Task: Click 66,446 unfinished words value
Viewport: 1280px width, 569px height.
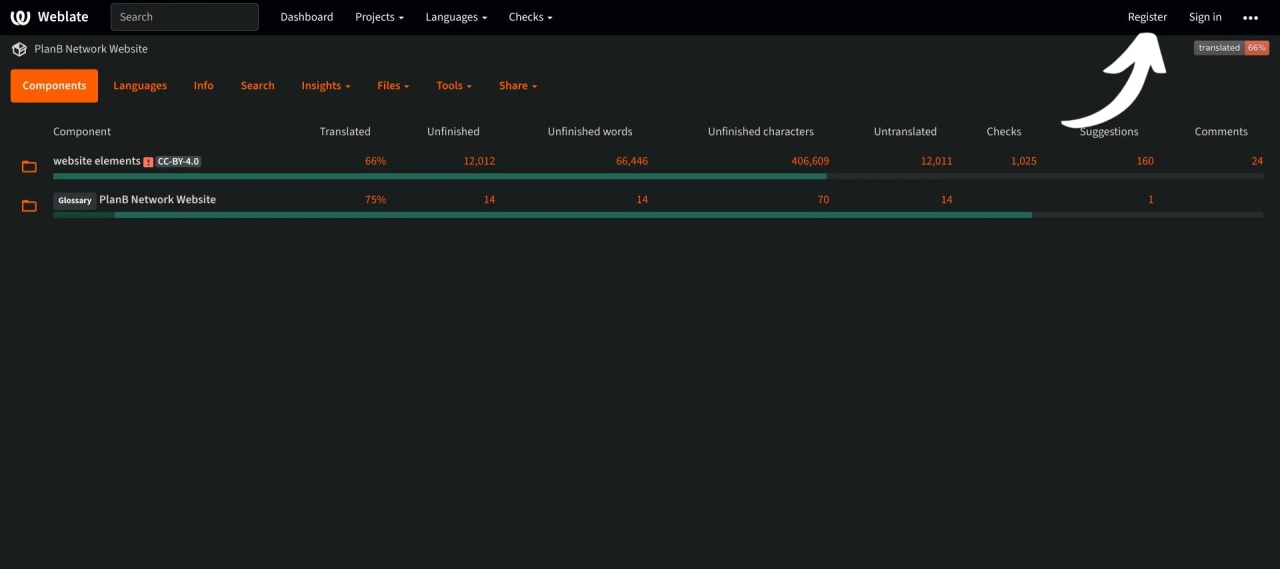Action: pyautogui.click(x=632, y=161)
